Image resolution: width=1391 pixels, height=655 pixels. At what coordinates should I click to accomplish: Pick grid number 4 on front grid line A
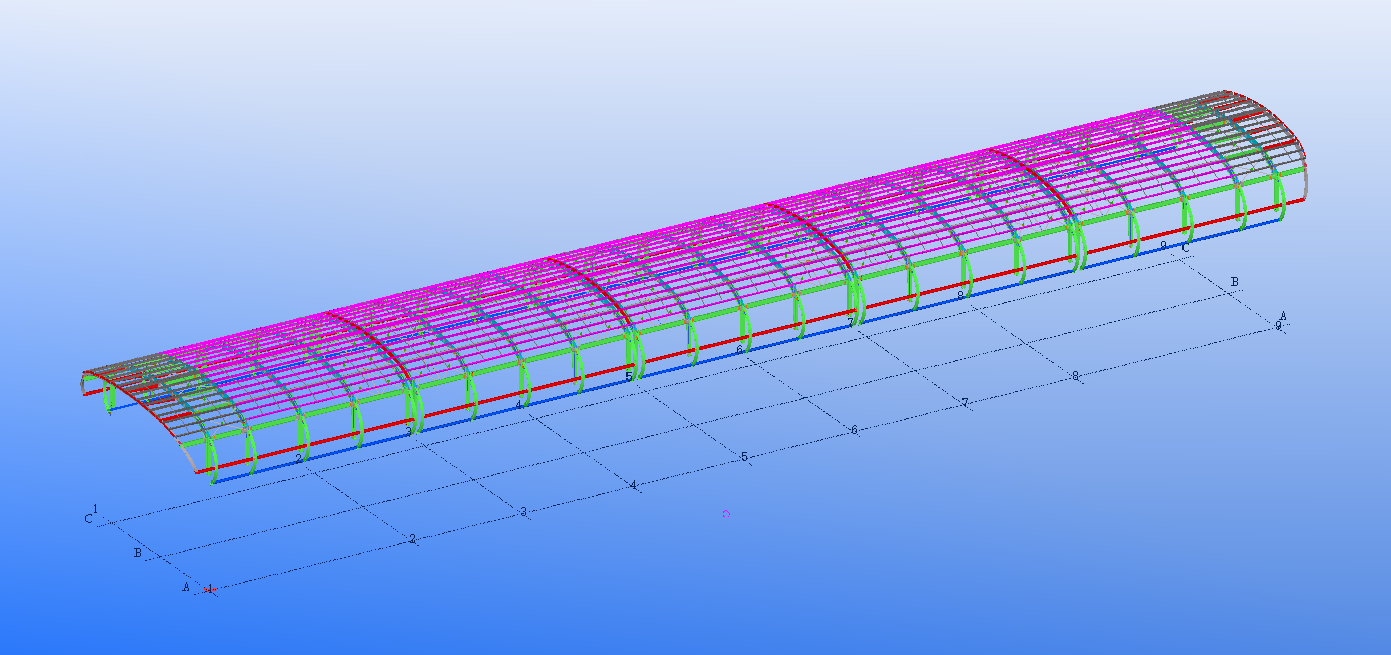click(633, 485)
